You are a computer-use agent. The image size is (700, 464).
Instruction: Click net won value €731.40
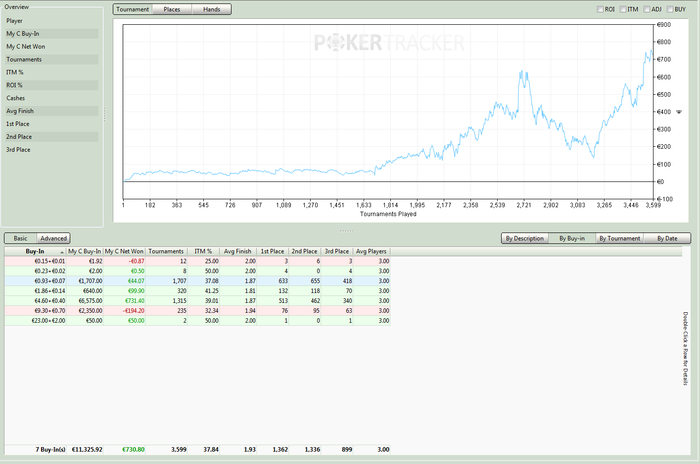click(134, 301)
